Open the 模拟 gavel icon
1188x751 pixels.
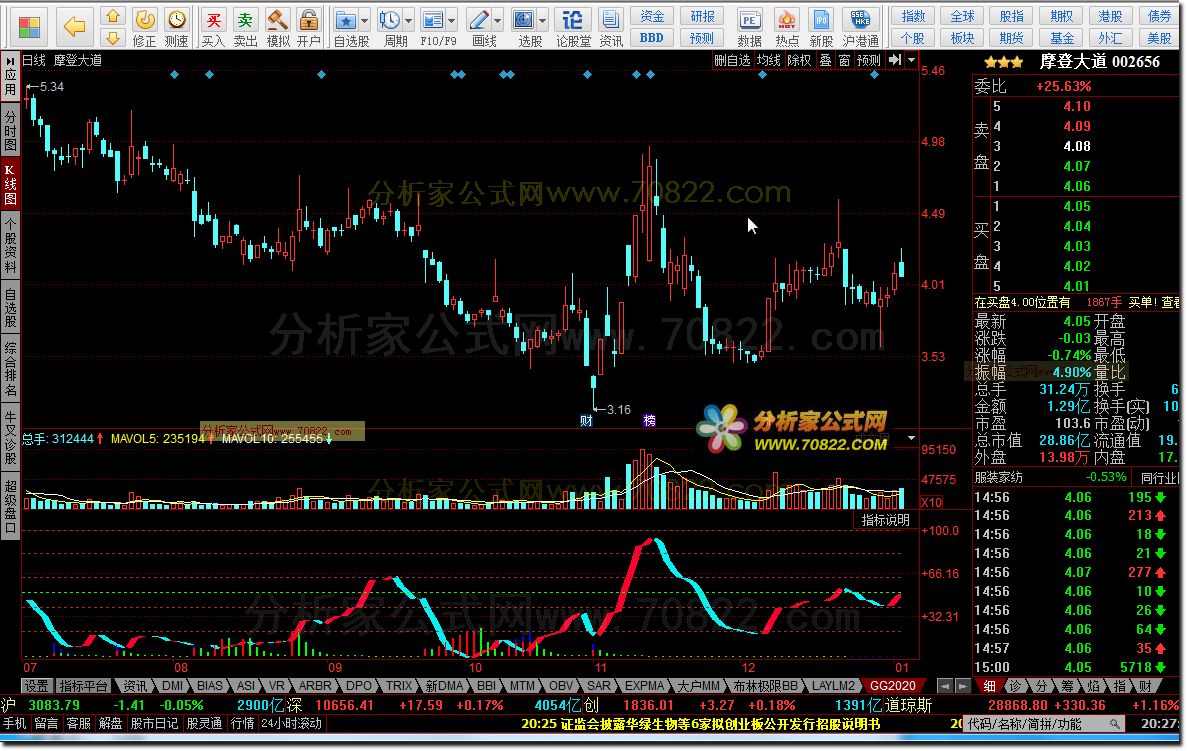pos(277,27)
